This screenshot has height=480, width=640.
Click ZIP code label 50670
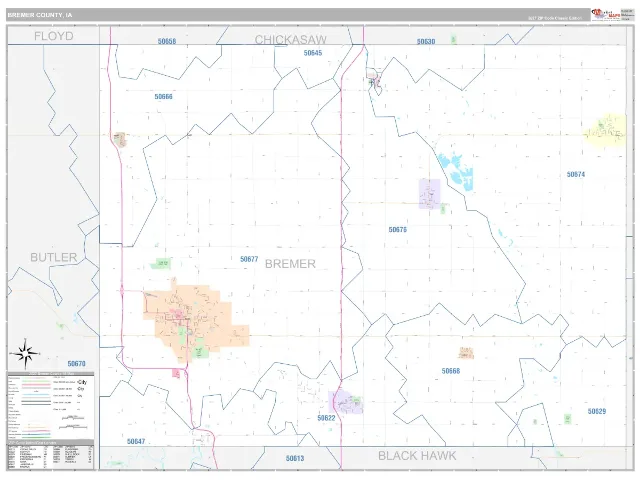tap(76, 364)
